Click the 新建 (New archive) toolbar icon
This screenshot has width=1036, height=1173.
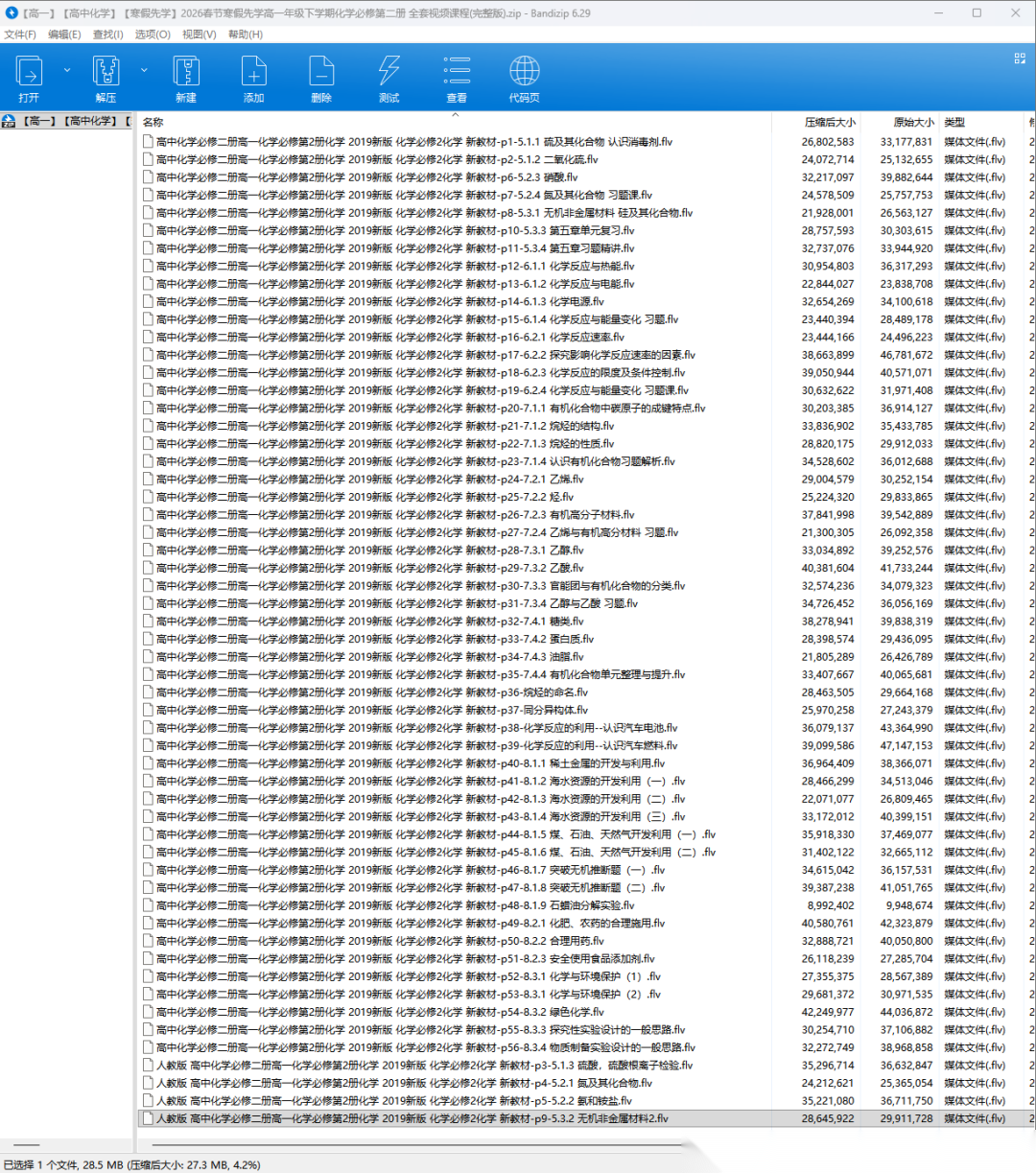coord(186,78)
